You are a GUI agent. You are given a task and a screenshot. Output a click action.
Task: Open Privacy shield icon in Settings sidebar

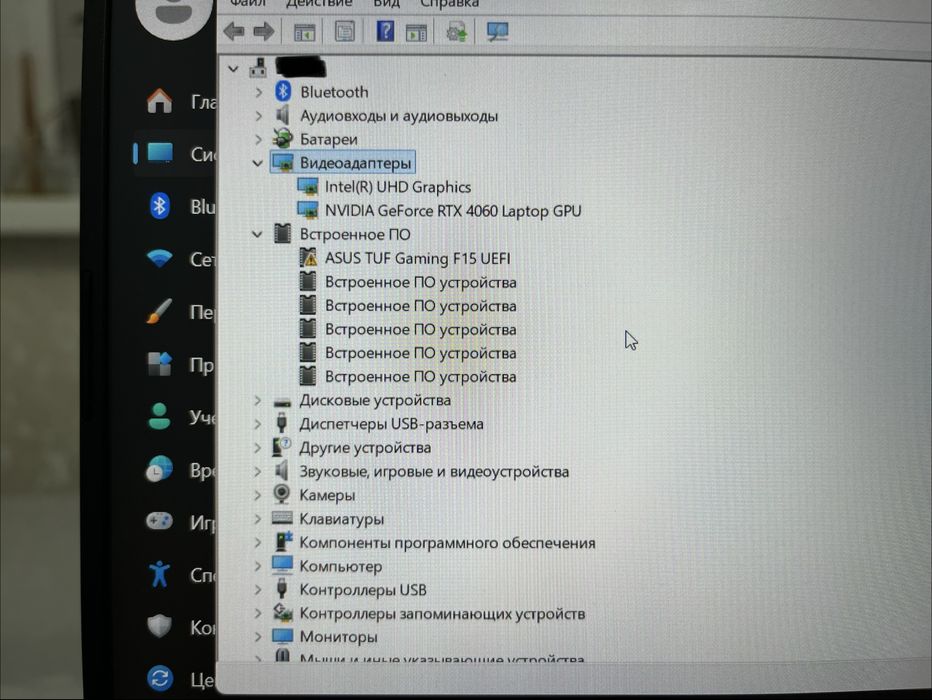coord(159,626)
